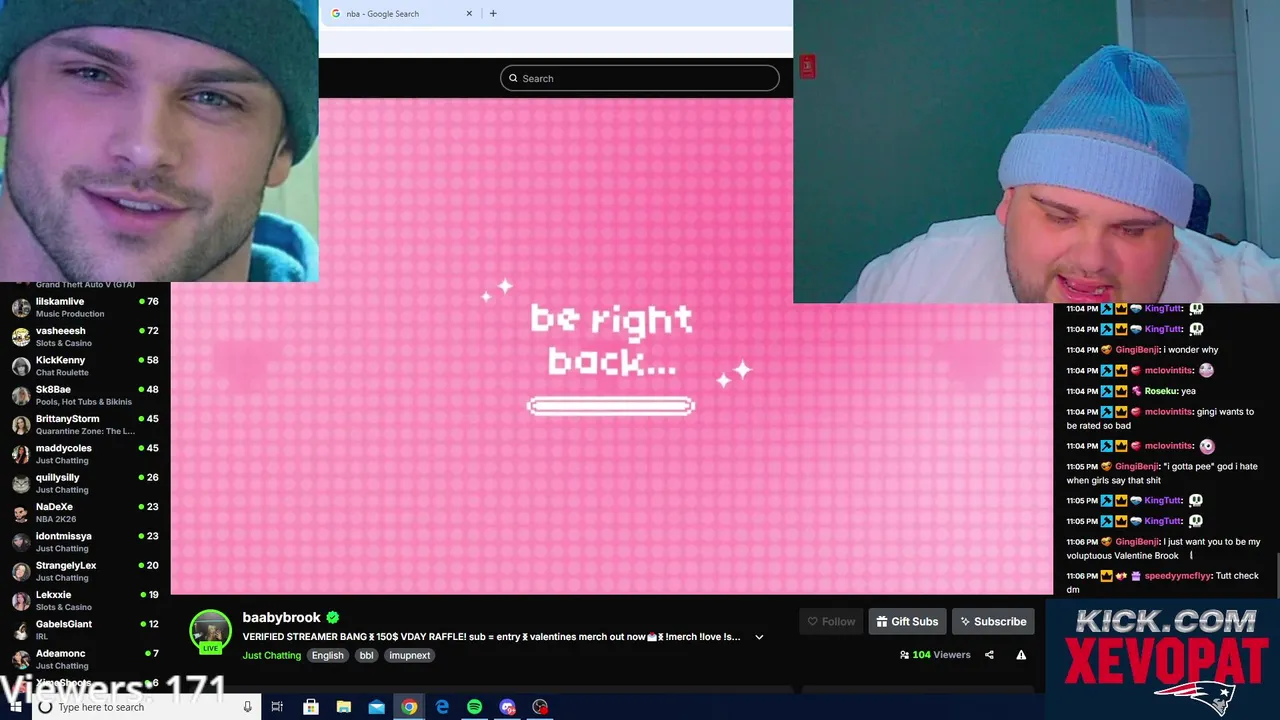Select the nba - Google Search tab
The height and width of the screenshot is (720, 1280).
[402, 14]
